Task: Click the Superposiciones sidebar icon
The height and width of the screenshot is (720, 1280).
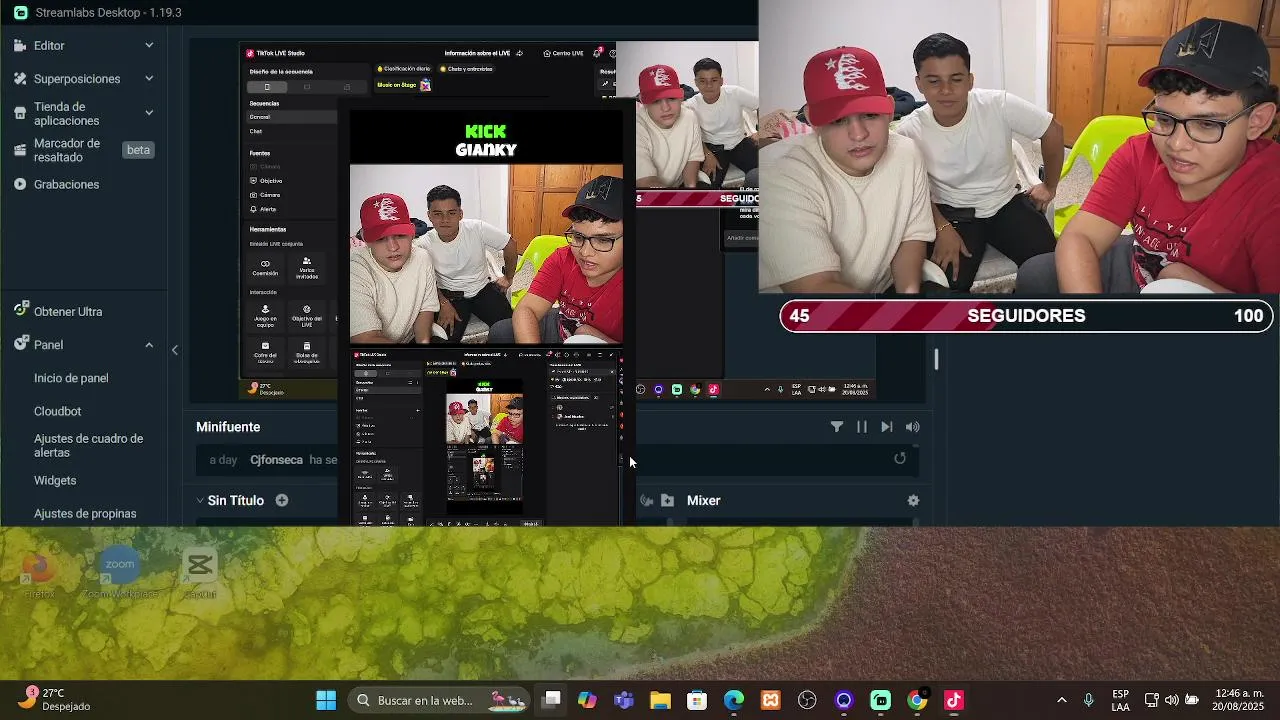Action: 20,79
